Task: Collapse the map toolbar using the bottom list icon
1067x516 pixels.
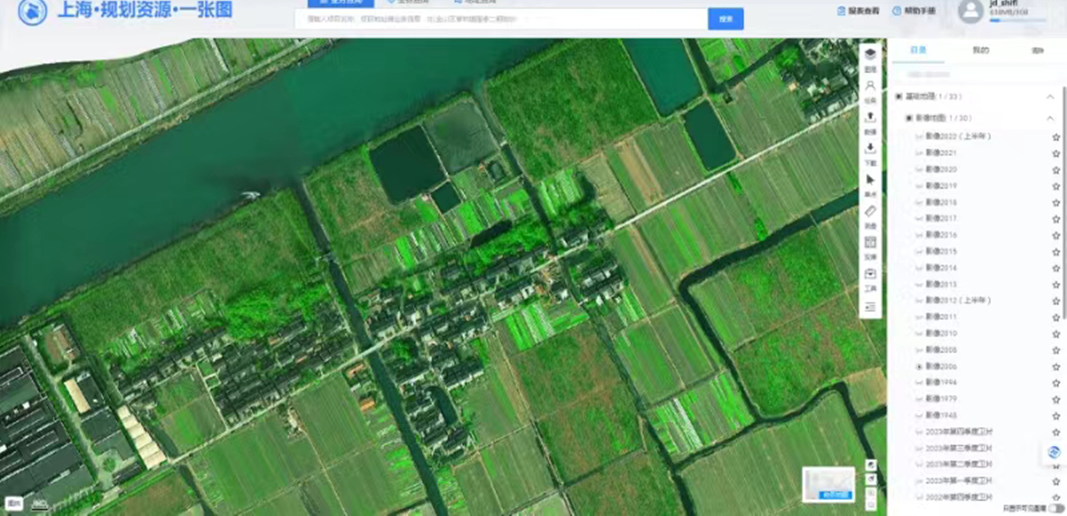Action: point(870,307)
